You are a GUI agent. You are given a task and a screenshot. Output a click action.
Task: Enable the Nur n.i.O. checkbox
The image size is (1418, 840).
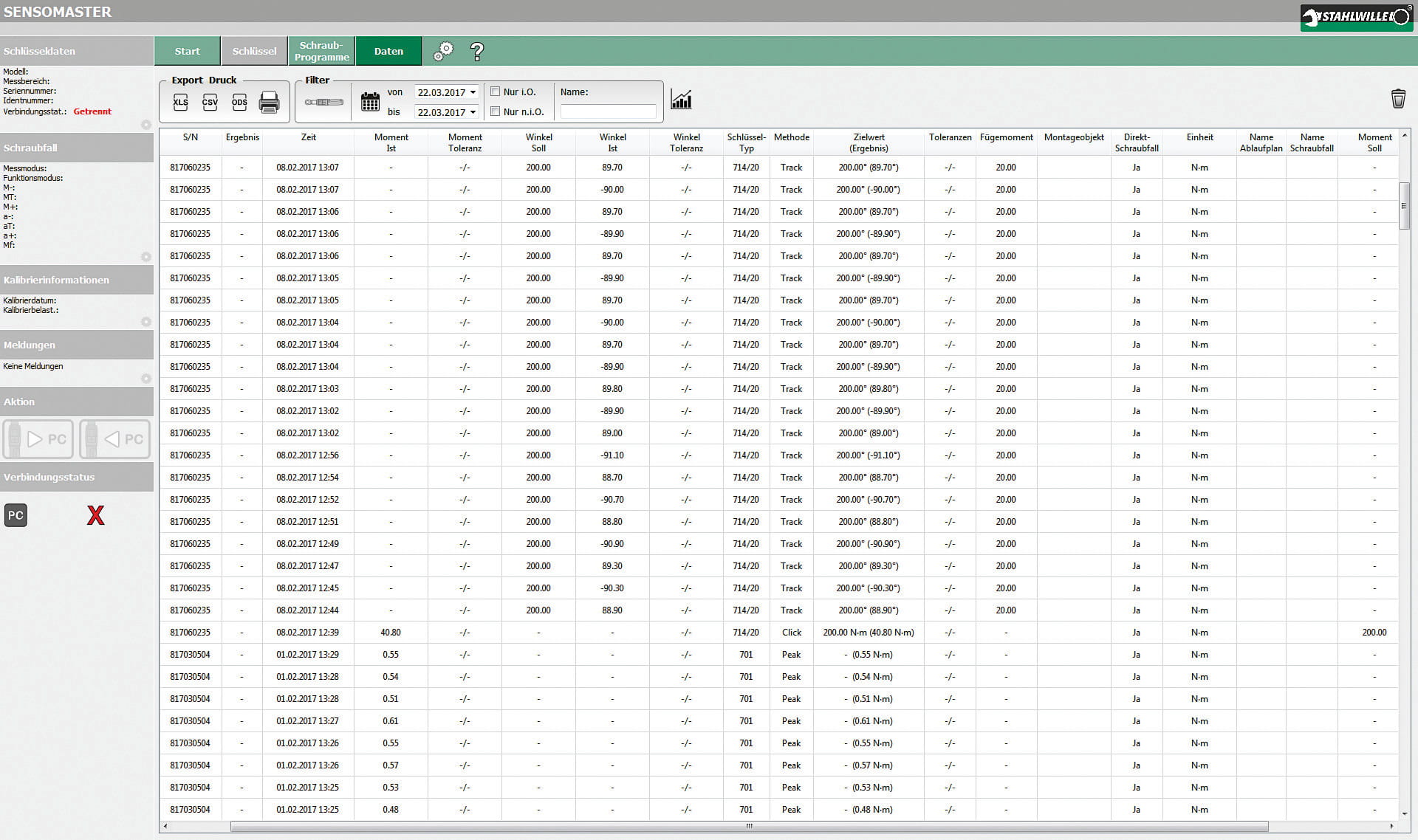tap(496, 111)
